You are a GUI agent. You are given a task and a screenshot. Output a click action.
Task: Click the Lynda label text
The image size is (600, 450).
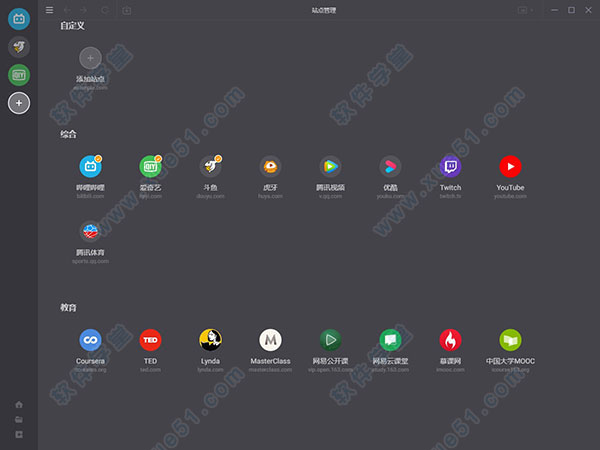coord(210,361)
